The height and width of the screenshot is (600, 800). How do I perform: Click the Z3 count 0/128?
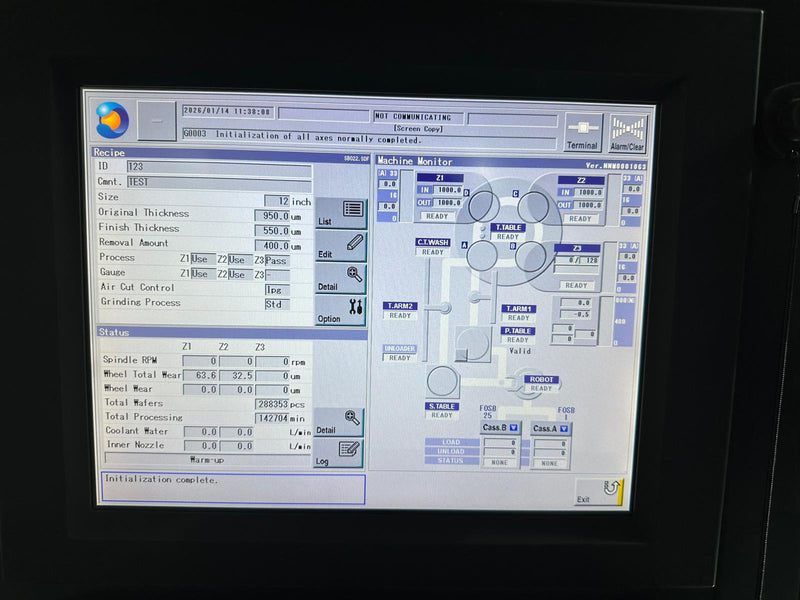click(x=577, y=260)
